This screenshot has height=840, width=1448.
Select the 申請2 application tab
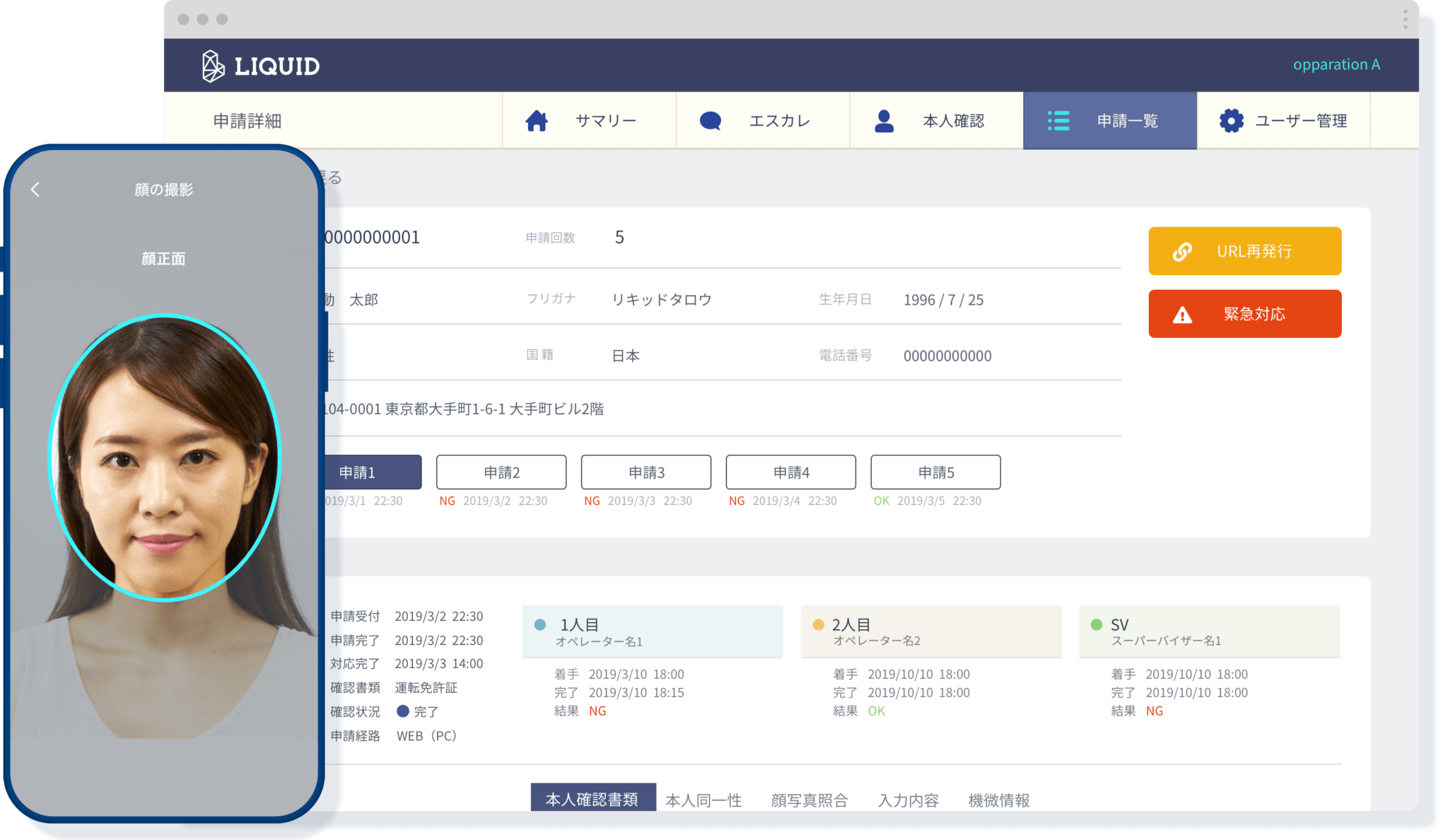(x=501, y=472)
